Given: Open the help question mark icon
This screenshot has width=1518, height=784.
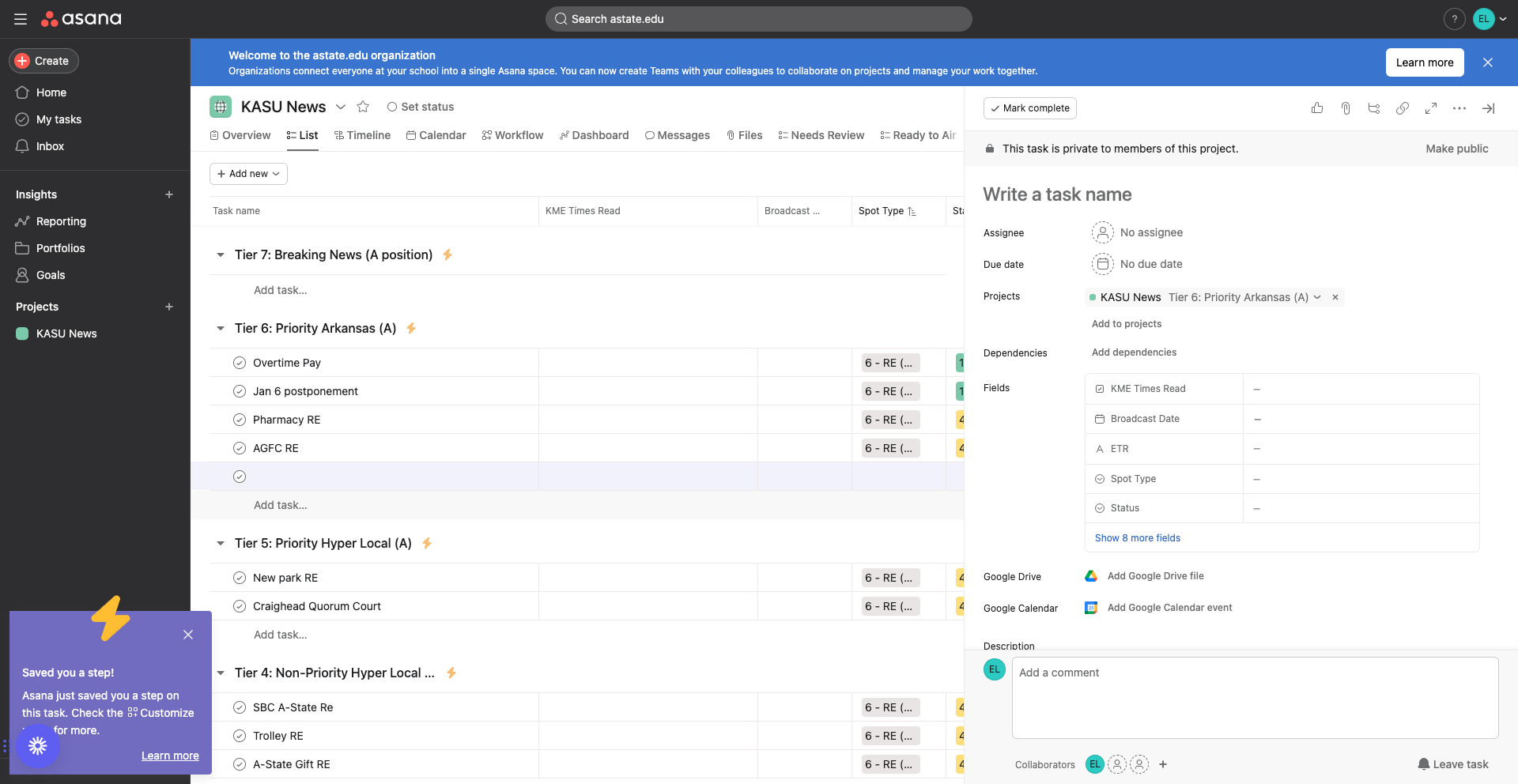Looking at the screenshot, I should (1454, 19).
